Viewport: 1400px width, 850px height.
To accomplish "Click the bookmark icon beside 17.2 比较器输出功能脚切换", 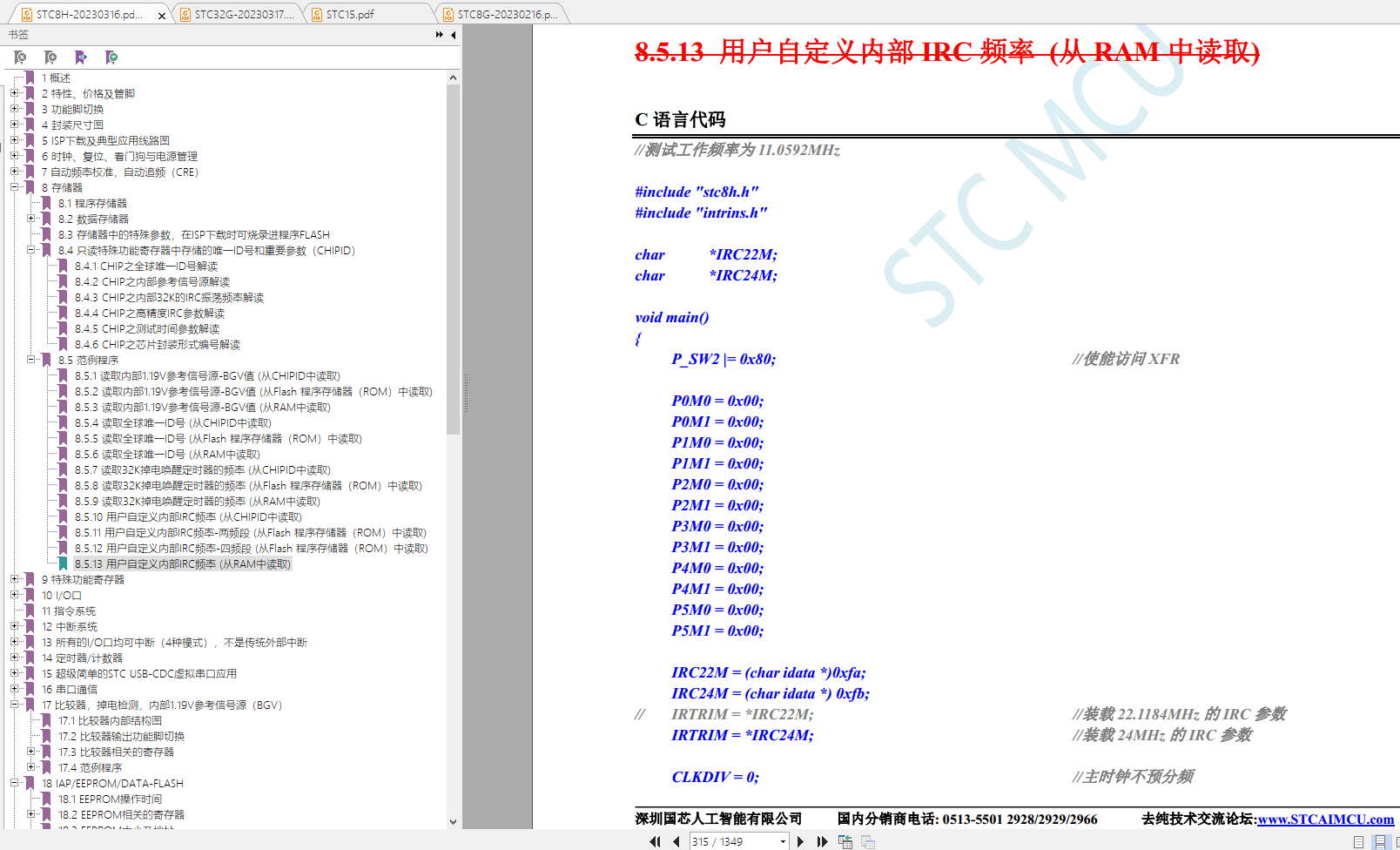I will 46,737.
